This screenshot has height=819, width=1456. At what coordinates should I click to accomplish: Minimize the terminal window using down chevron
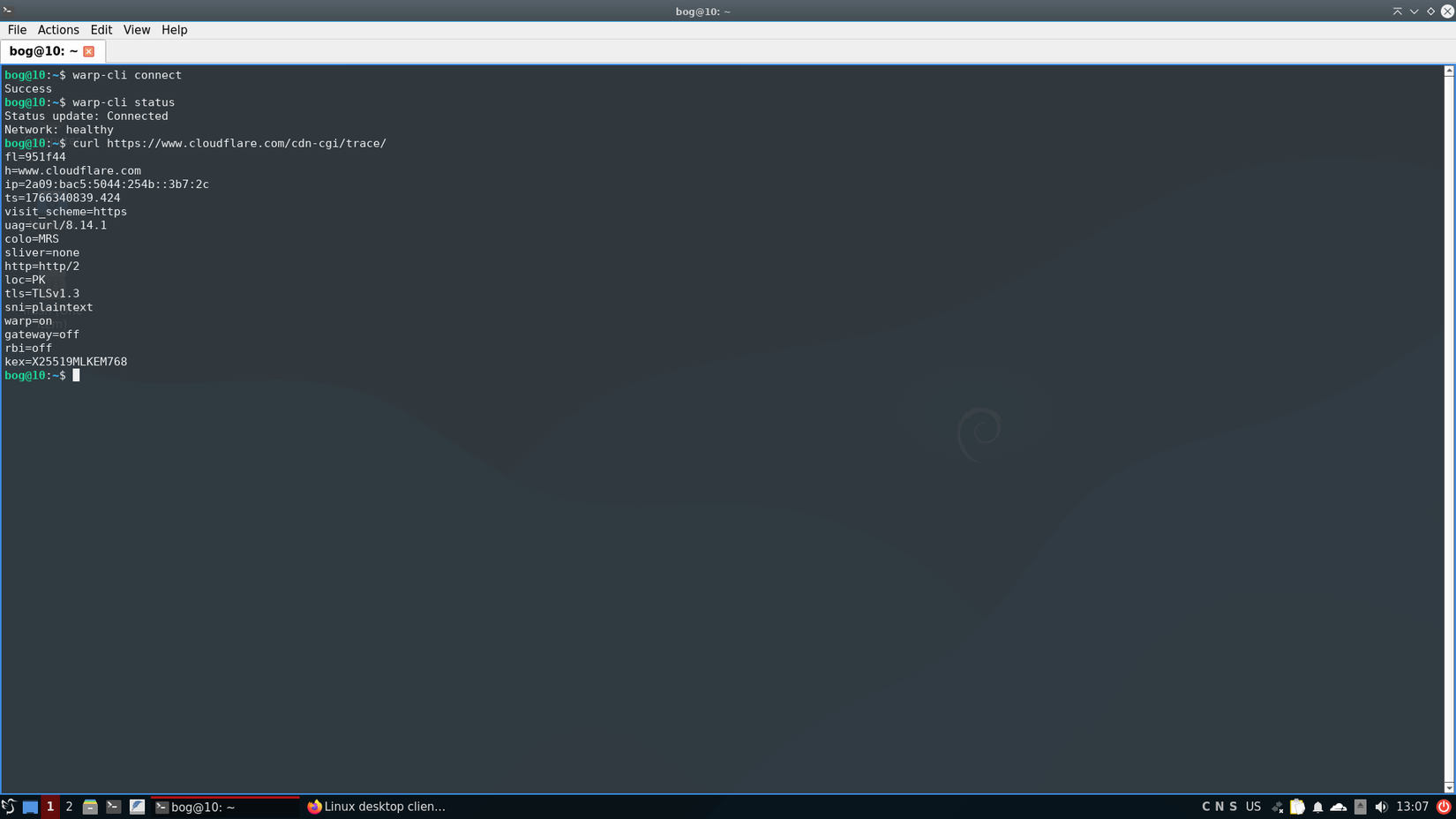pyautogui.click(x=1414, y=11)
